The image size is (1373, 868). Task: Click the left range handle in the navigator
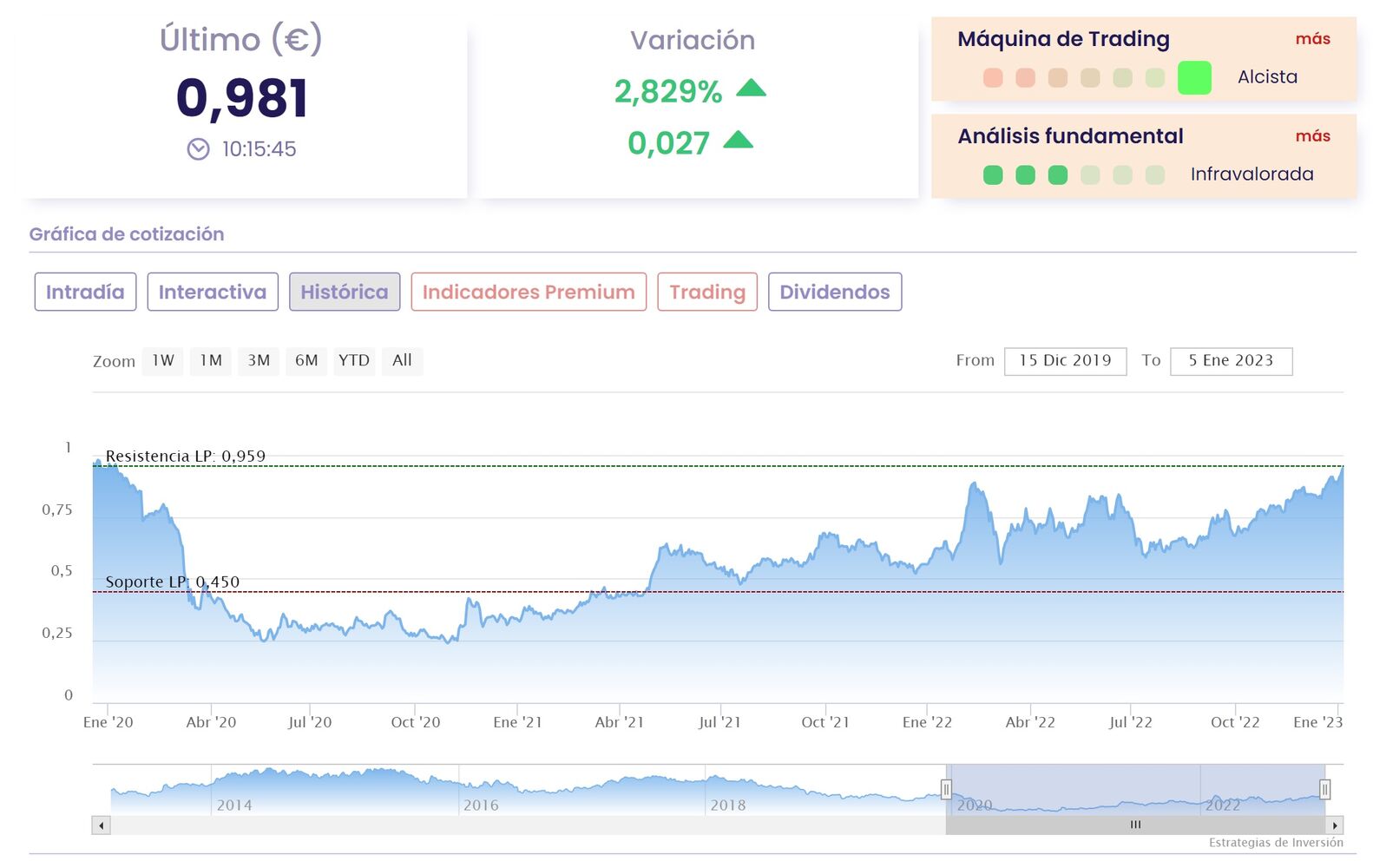click(946, 789)
